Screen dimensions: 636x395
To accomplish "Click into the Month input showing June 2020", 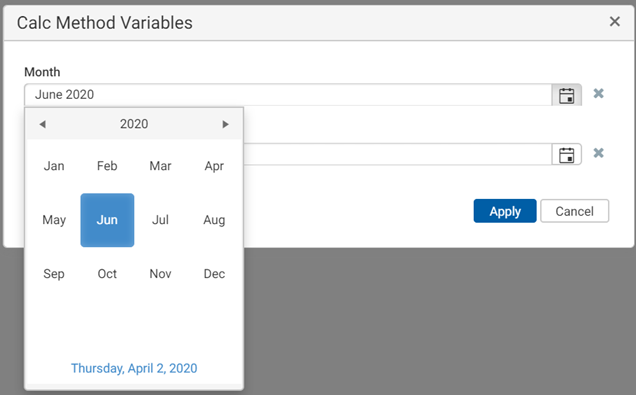I will 288,95.
